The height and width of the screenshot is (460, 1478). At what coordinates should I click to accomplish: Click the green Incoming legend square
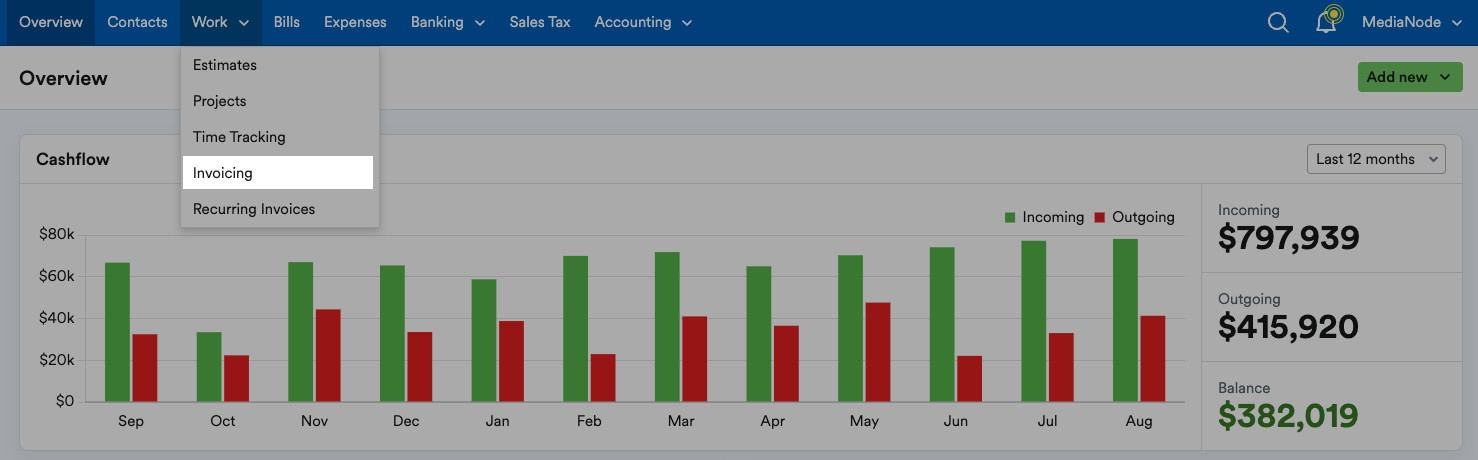pyautogui.click(x=1010, y=217)
